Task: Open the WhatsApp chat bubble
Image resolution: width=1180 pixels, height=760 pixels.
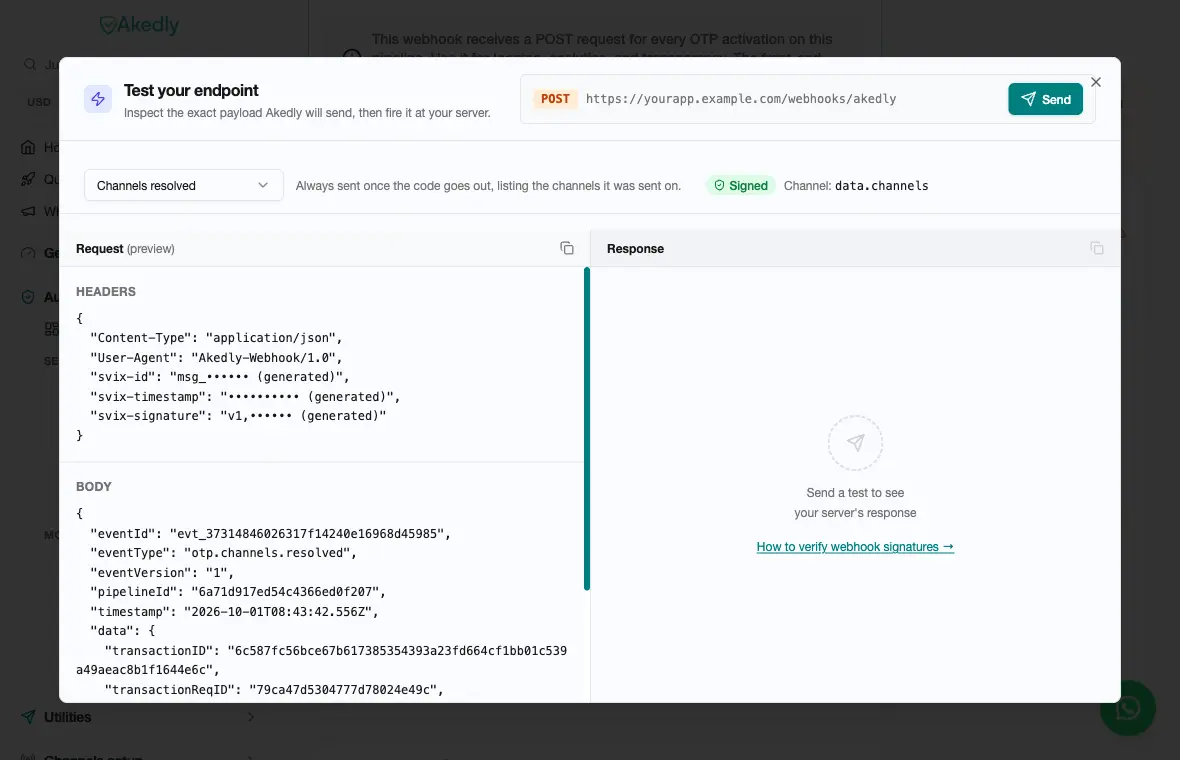Action: coord(1127,708)
